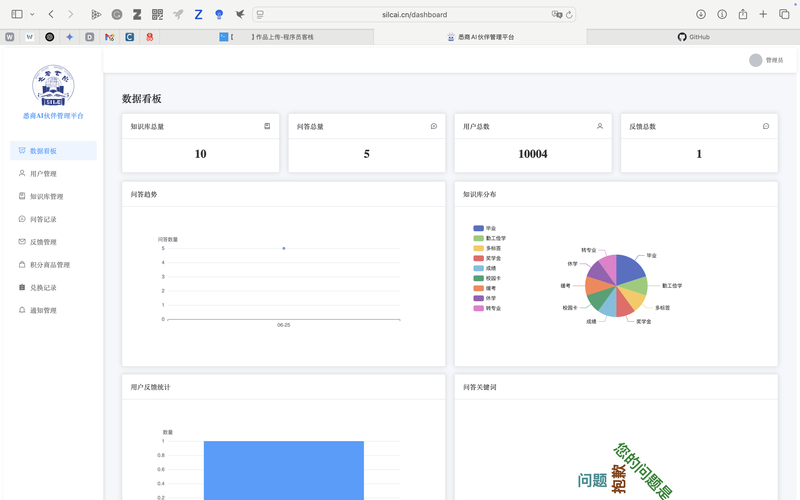Go back to the previous page
Image resolution: width=800 pixels, height=500 pixels.
(51, 14)
